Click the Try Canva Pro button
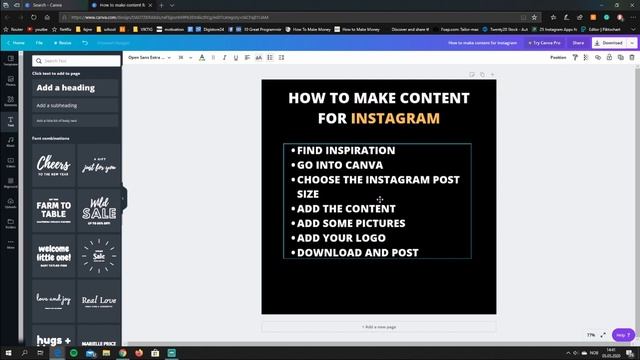 point(544,43)
